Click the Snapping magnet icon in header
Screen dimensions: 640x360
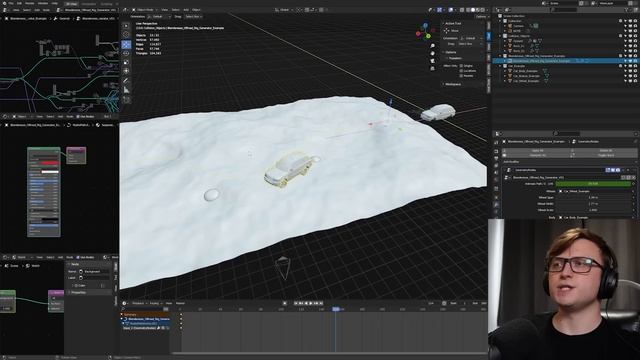[307, 10]
